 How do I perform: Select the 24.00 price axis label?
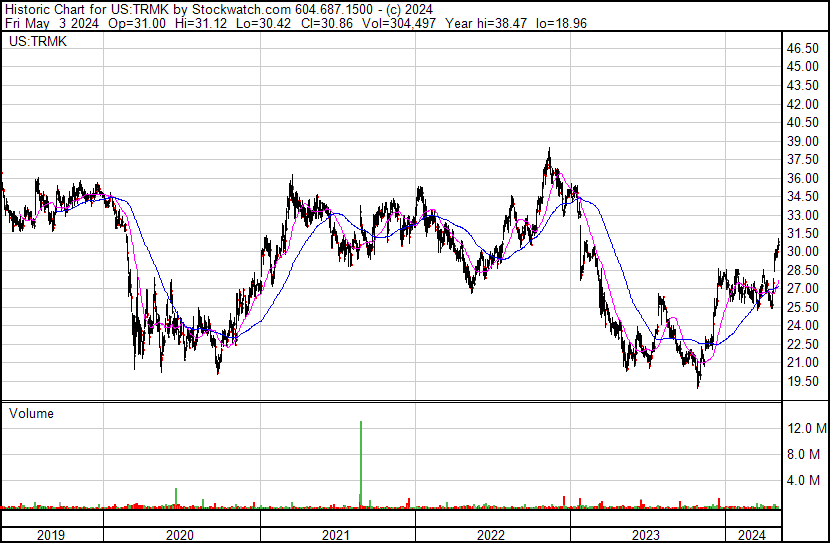pos(803,325)
